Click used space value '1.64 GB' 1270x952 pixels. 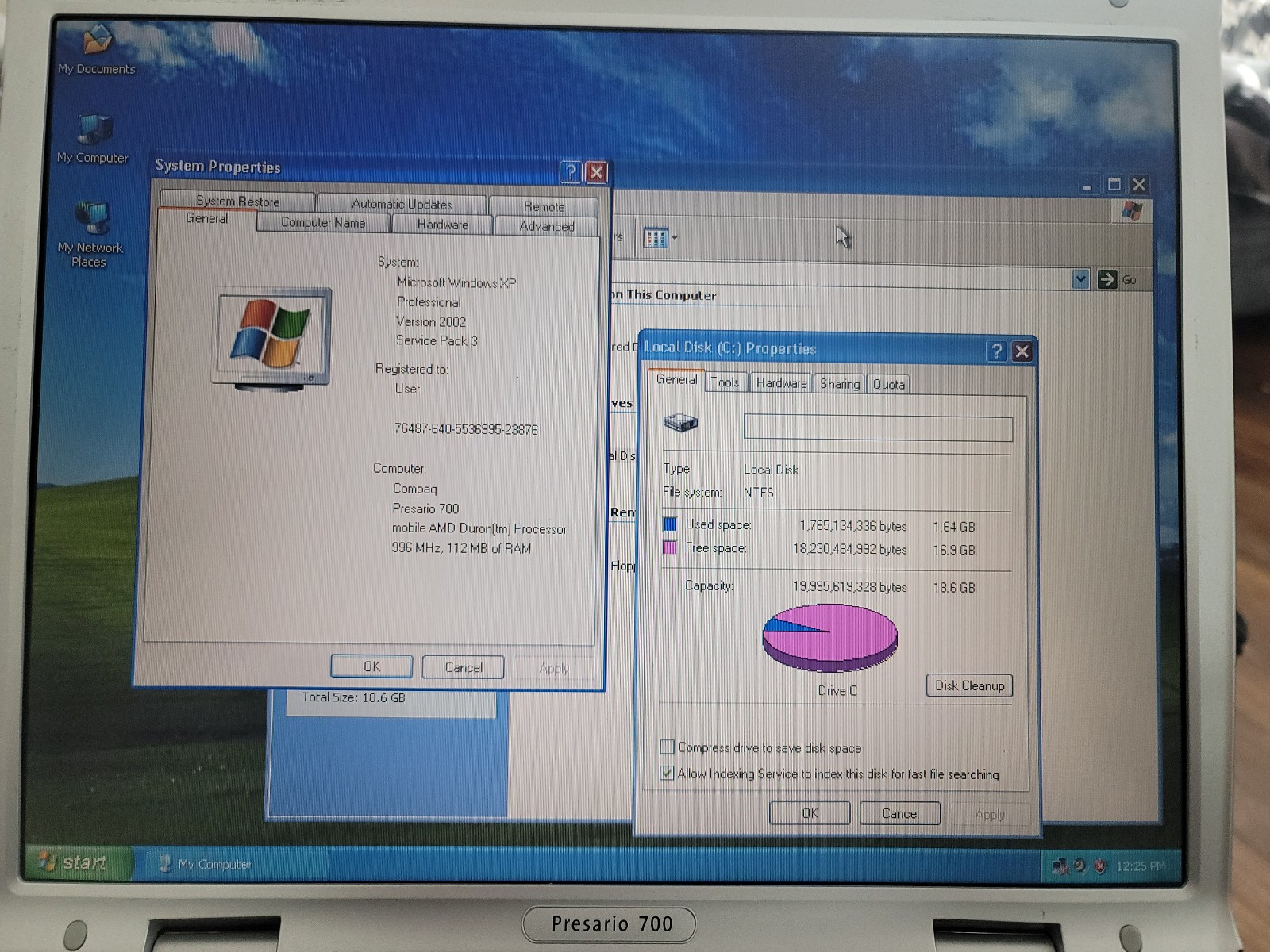[x=954, y=527]
